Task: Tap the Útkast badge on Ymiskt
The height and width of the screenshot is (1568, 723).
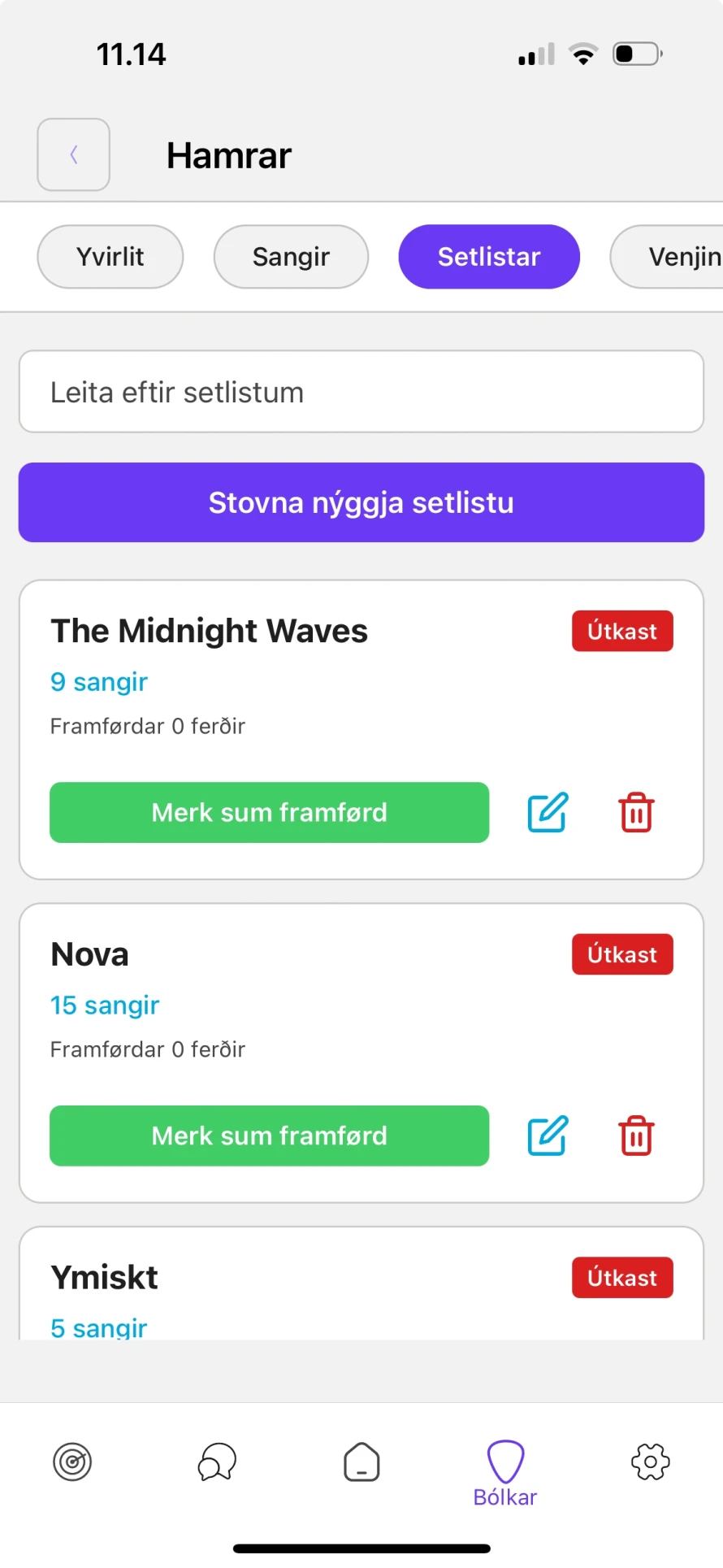Action: [x=622, y=1278]
